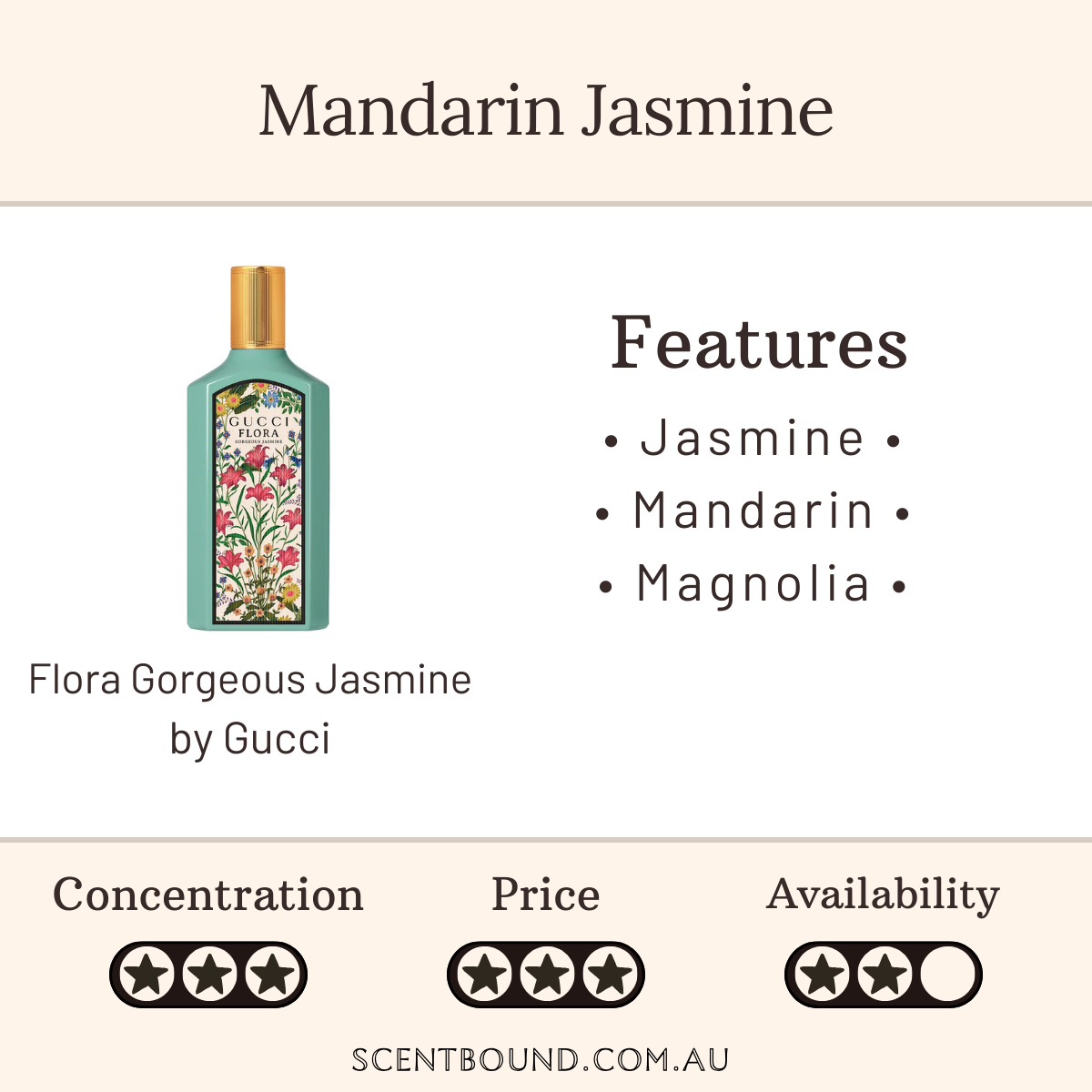
Task: Click the first star under Availability
Action: (x=823, y=975)
